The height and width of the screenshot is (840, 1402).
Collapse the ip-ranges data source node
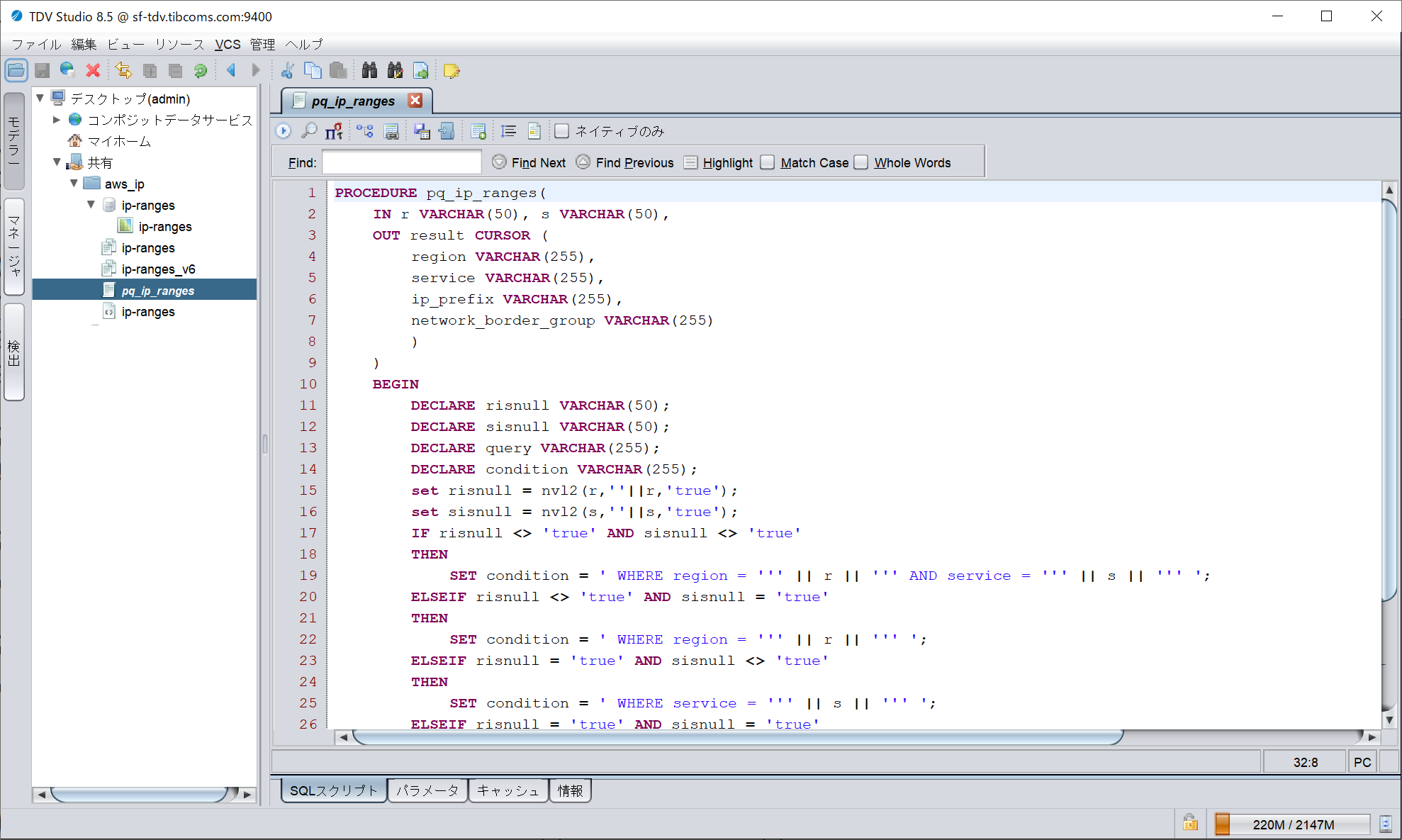91,204
